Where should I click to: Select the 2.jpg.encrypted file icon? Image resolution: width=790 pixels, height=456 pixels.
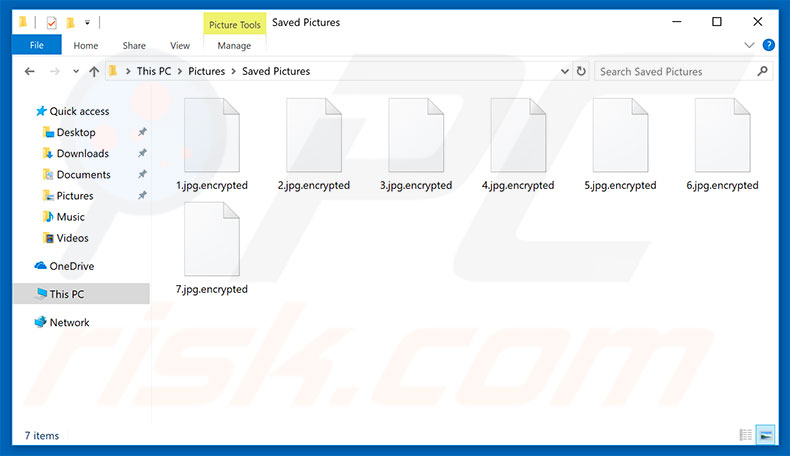(314, 135)
